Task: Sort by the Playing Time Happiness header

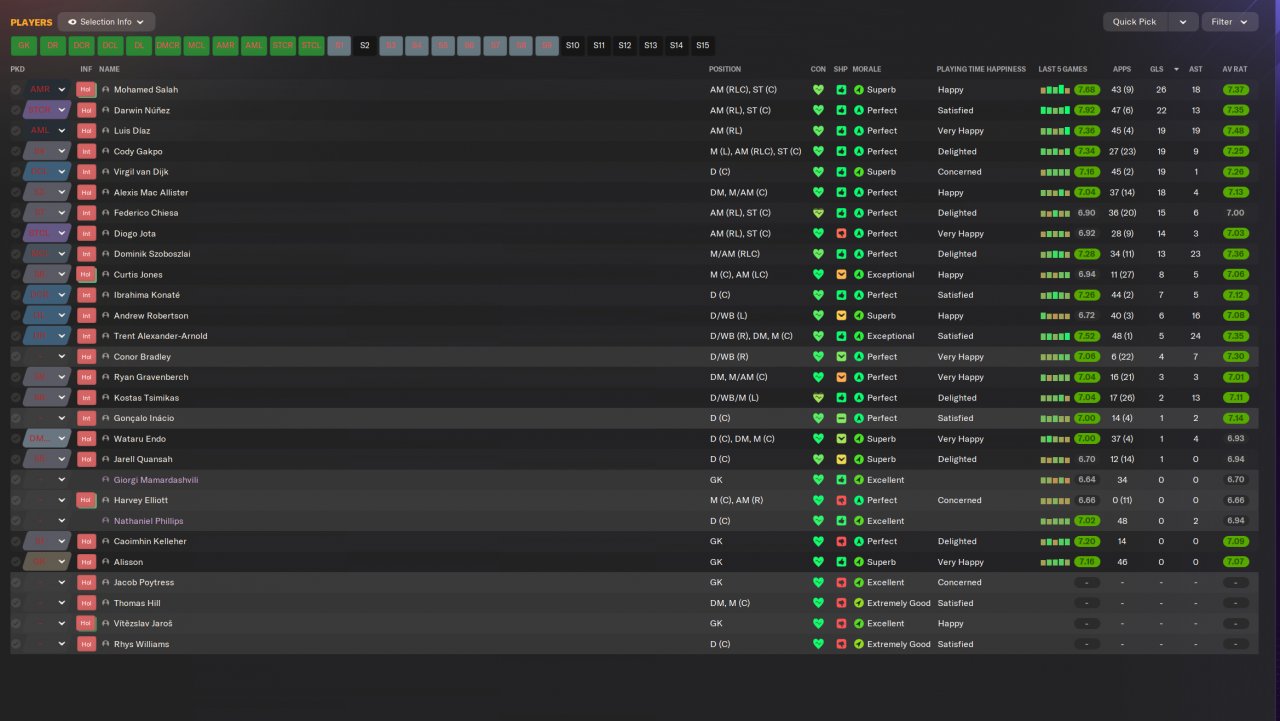Action: 981,69
